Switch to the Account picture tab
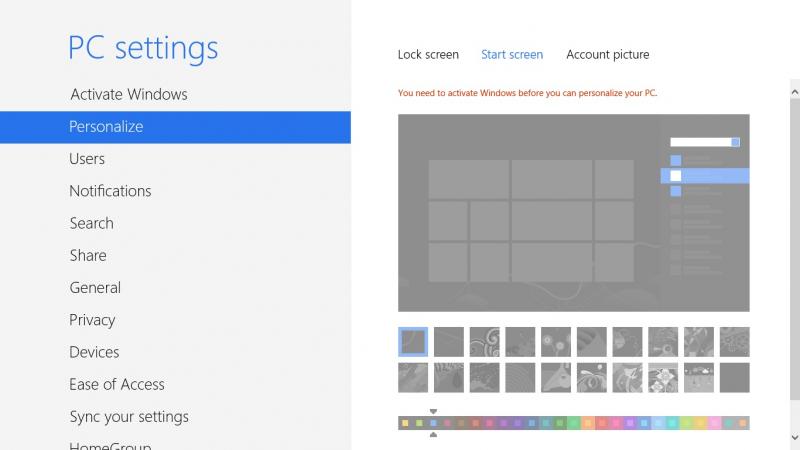Image resolution: width=800 pixels, height=450 pixels. click(x=608, y=55)
